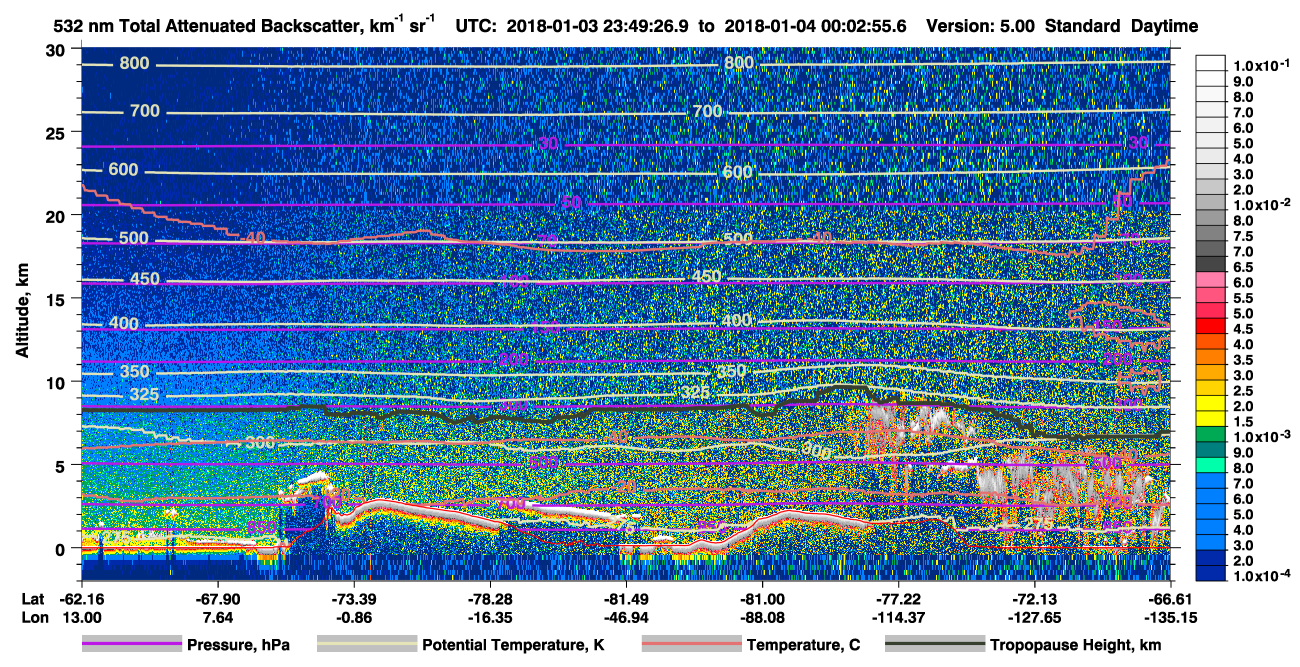Click the altitude axis tick '15'
The height and width of the screenshot is (667, 1300).
click(x=57, y=299)
